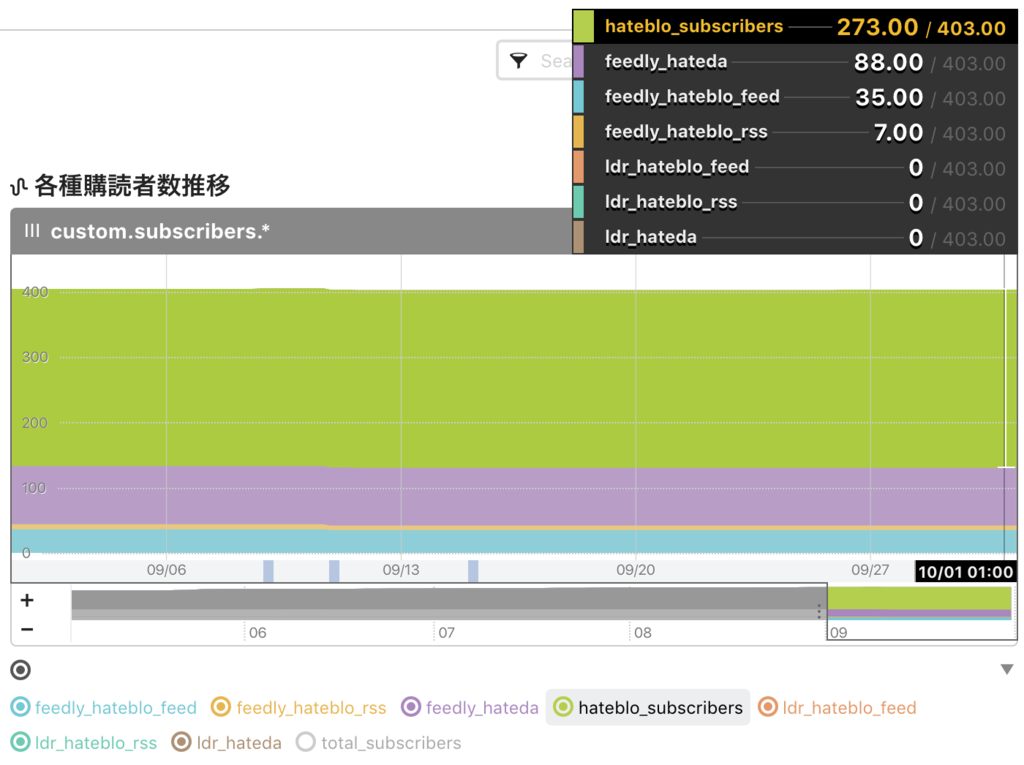Enable total_subscribers series in legend
Image resolution: width=1024 pixels, height=765 pixels.
click(378, 743)
